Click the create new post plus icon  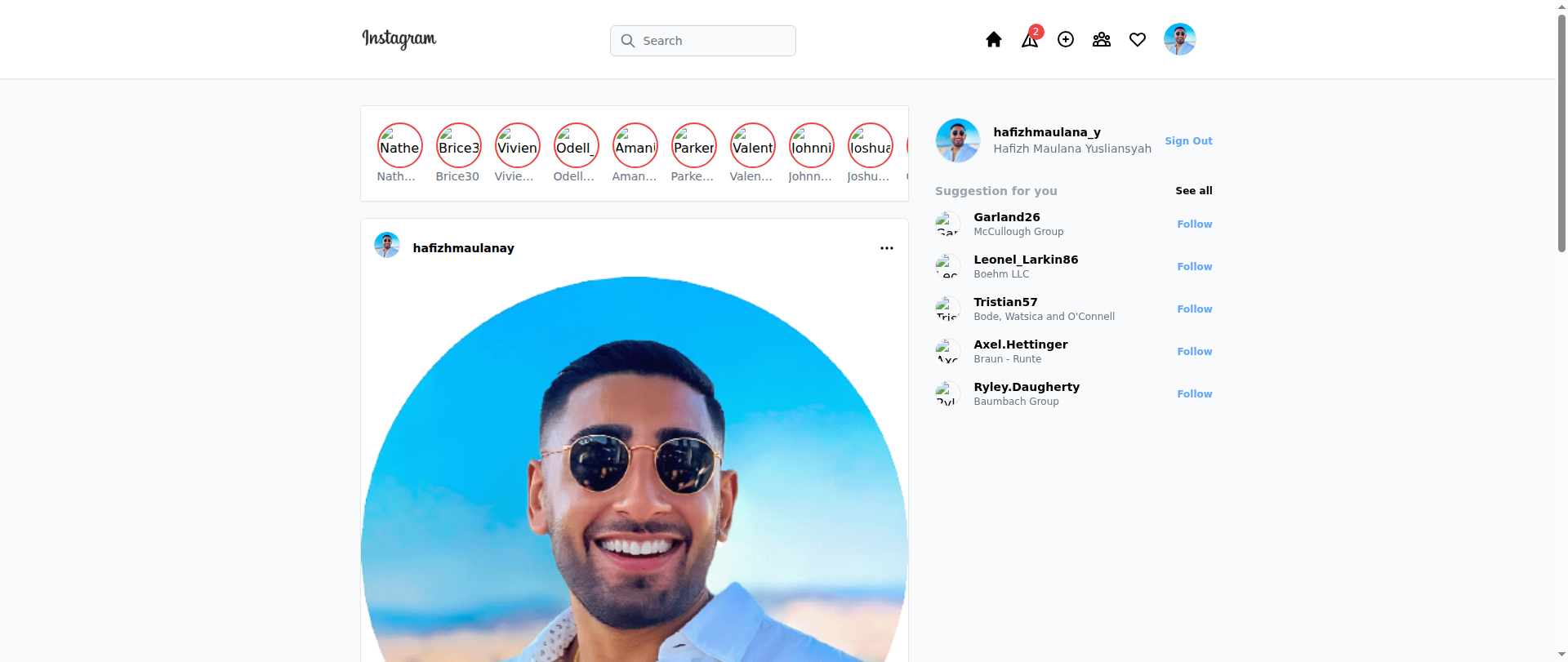coord(1066,40)
